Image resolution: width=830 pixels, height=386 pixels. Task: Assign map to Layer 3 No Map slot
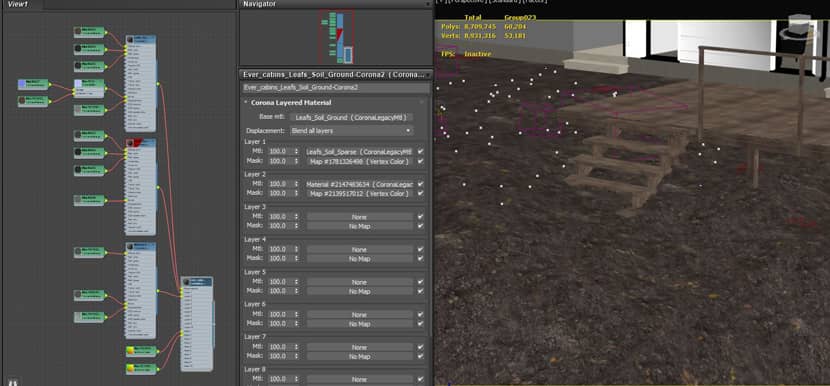click(359, 226)
